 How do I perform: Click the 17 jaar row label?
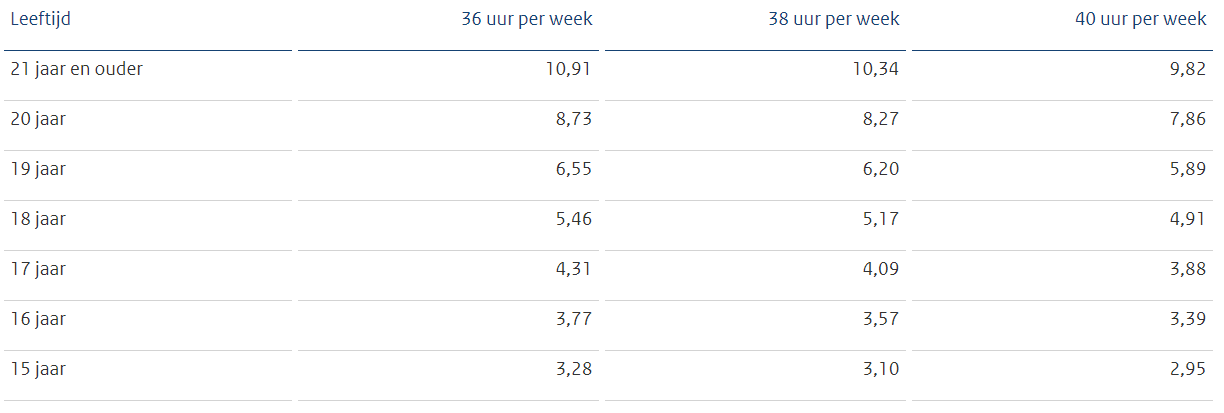[x=38, y=269]
